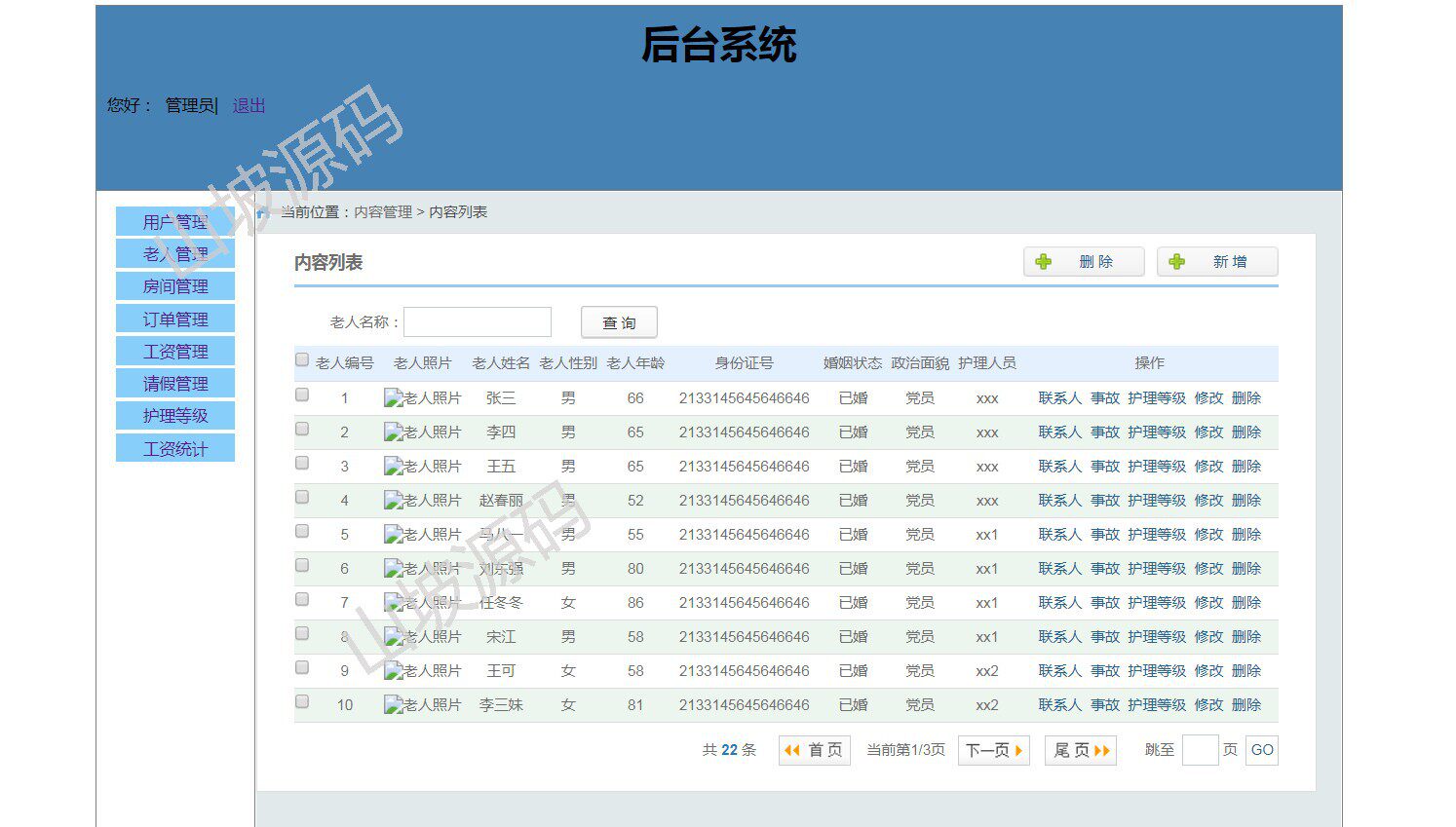Click the 删除 button with plus icon
This screenshot has height=827, width=1456.
(x=1084, y=262)
